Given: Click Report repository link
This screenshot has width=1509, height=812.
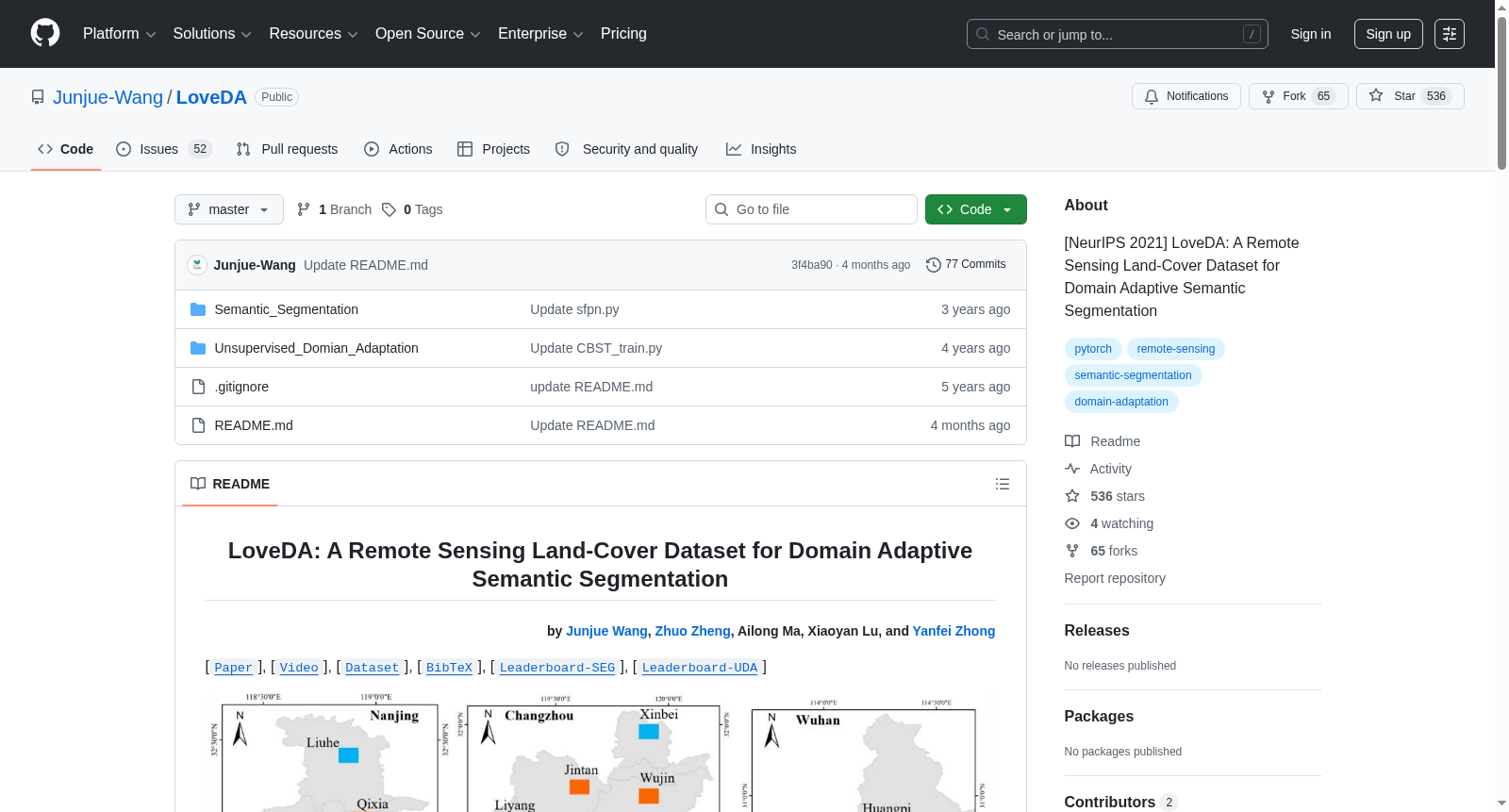Looking at the screenshot, I should pyautogui.click(x=1115, y=578).
